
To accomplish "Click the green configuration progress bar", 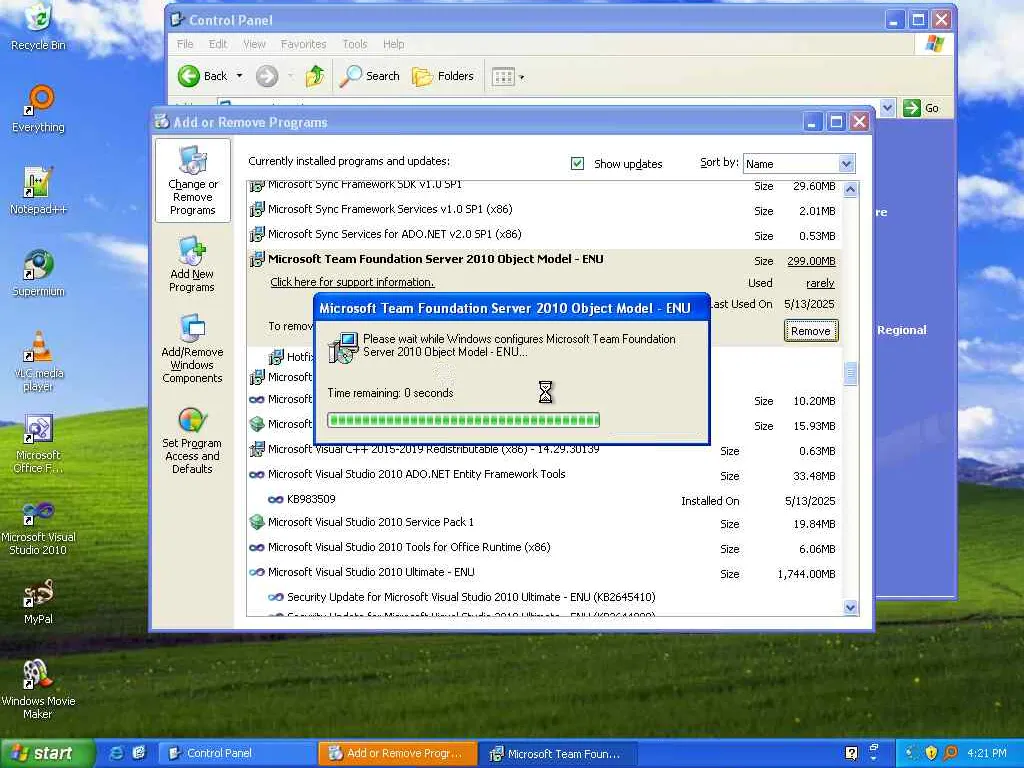I will [x=463, y=420].
